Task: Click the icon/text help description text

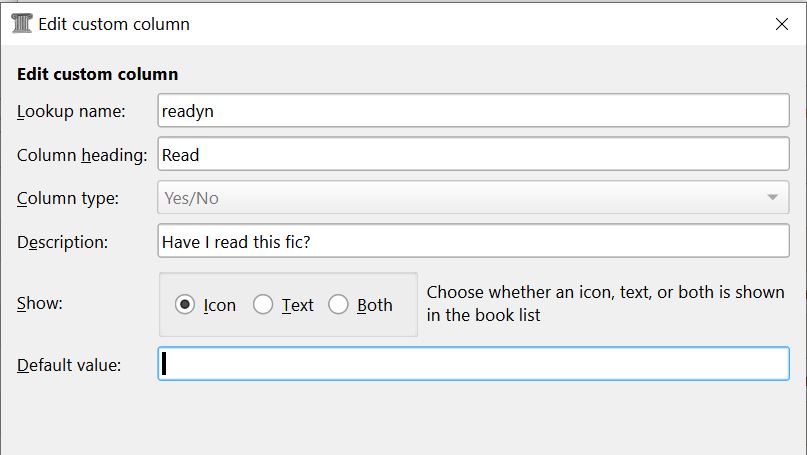Action: [605, 304]
